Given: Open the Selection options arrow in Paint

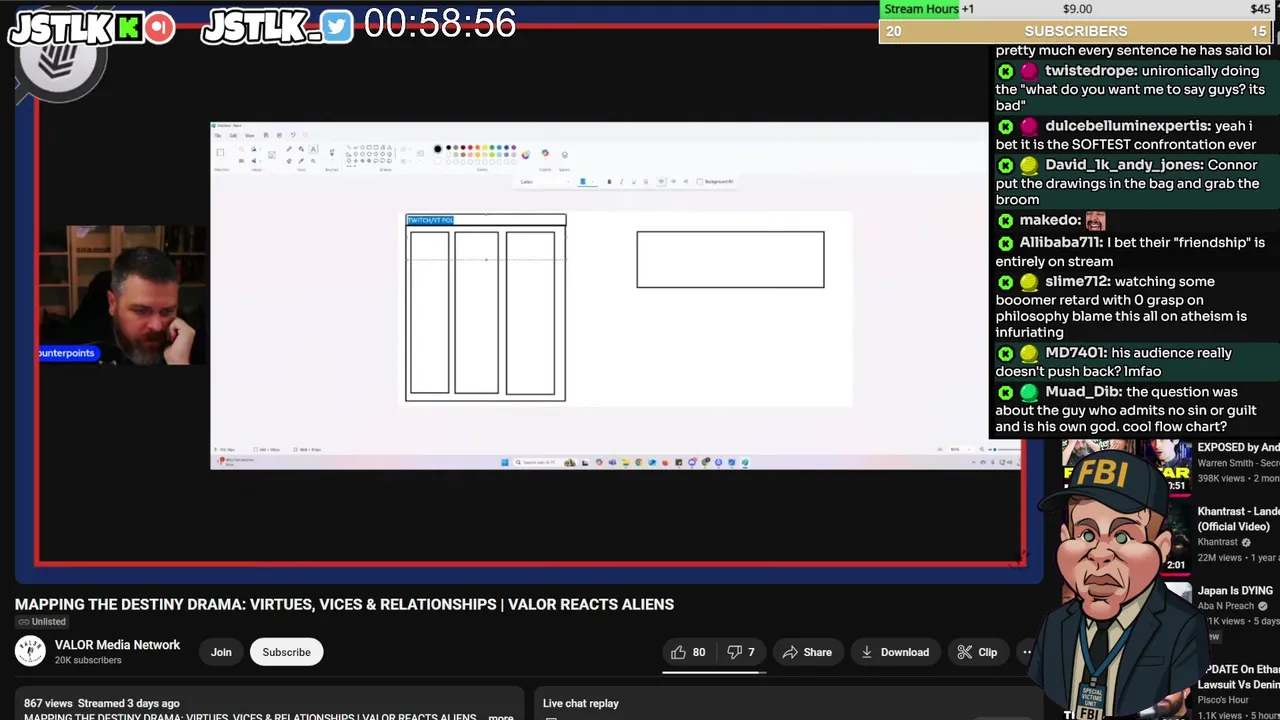Looking at the screenshot, I should 220,160.
